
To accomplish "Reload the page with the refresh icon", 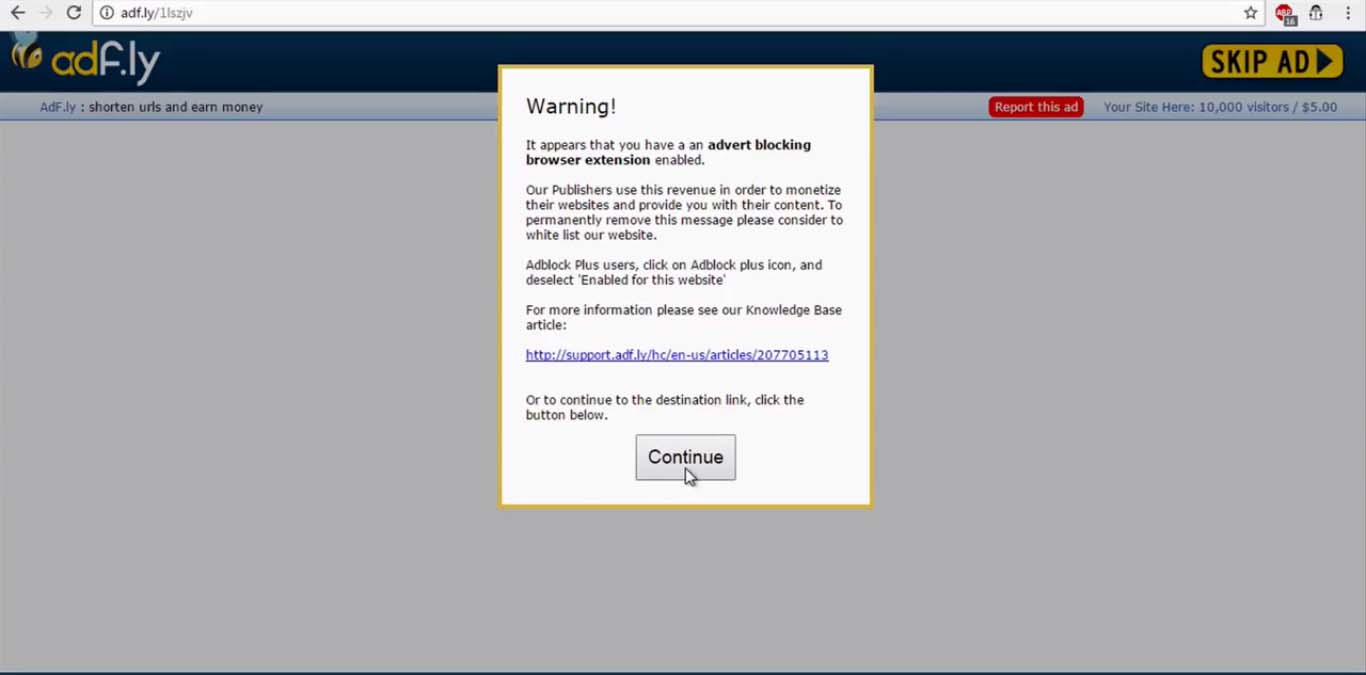I will pos(73,13).
